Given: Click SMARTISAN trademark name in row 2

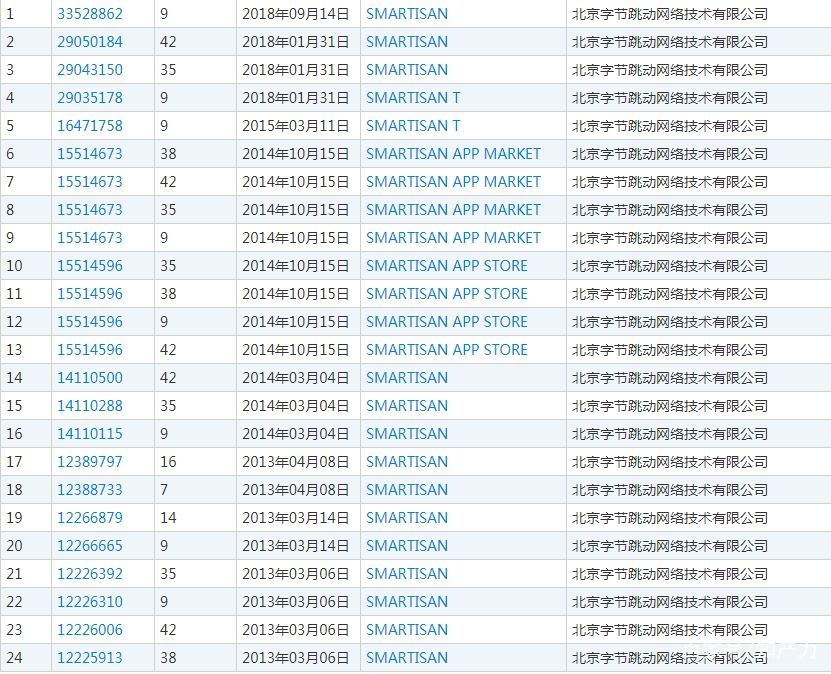Looking at the screenshot, I should click(x=407, y=42).
